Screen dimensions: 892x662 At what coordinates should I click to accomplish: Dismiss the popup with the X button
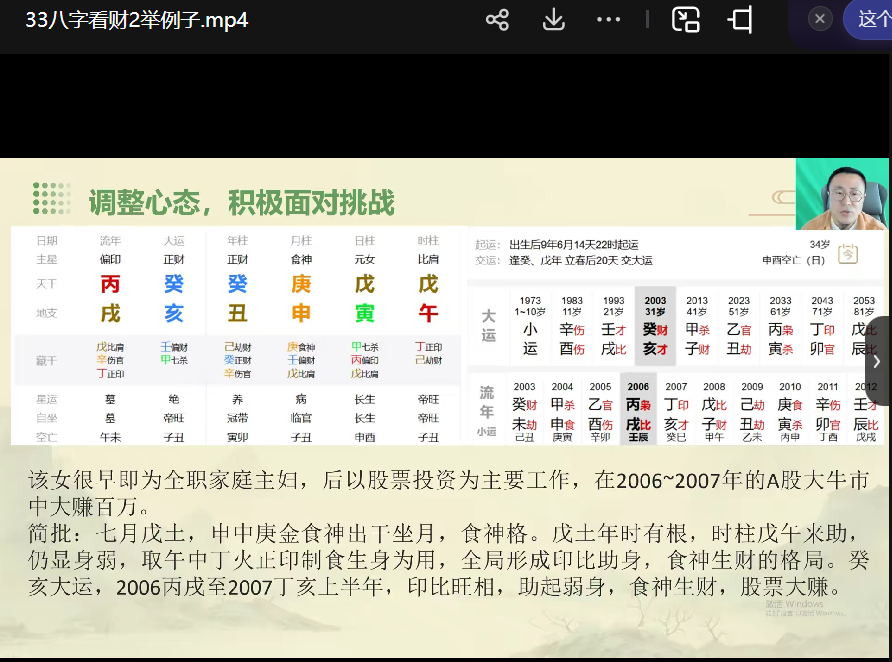820,19
